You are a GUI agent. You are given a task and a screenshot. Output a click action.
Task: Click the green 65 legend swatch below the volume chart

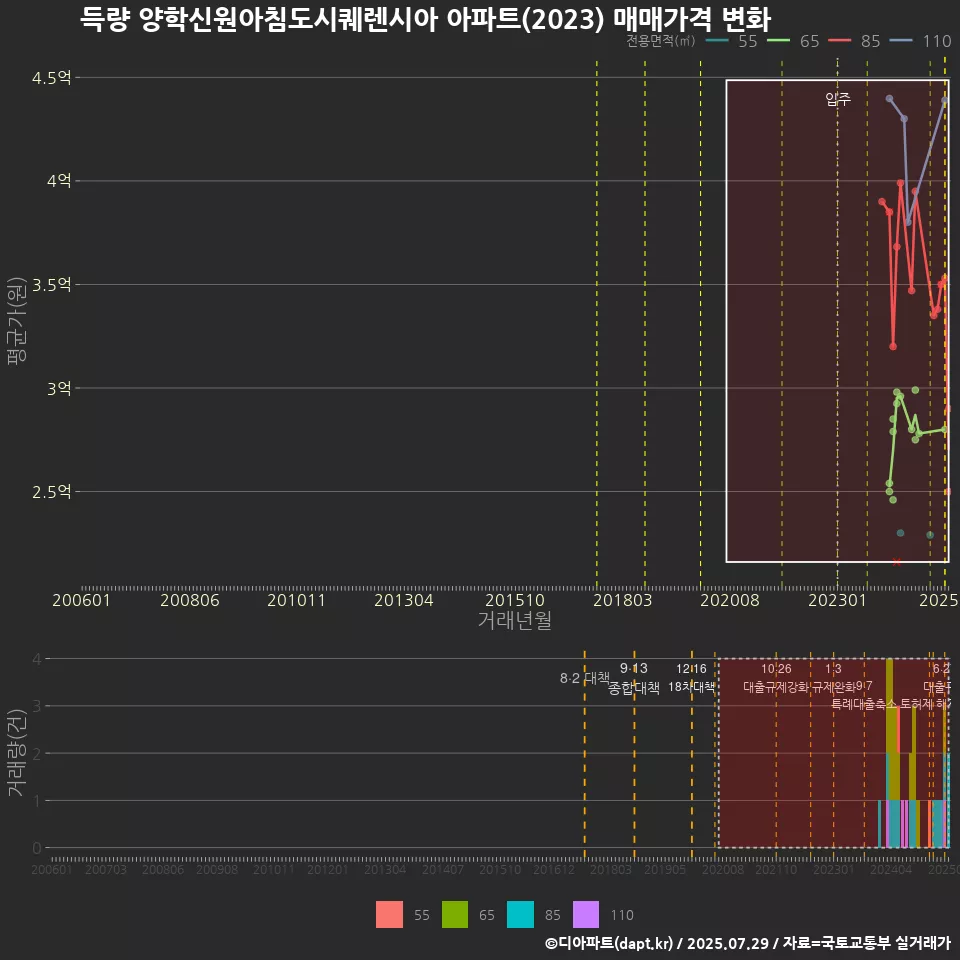[x=455, y=915]
